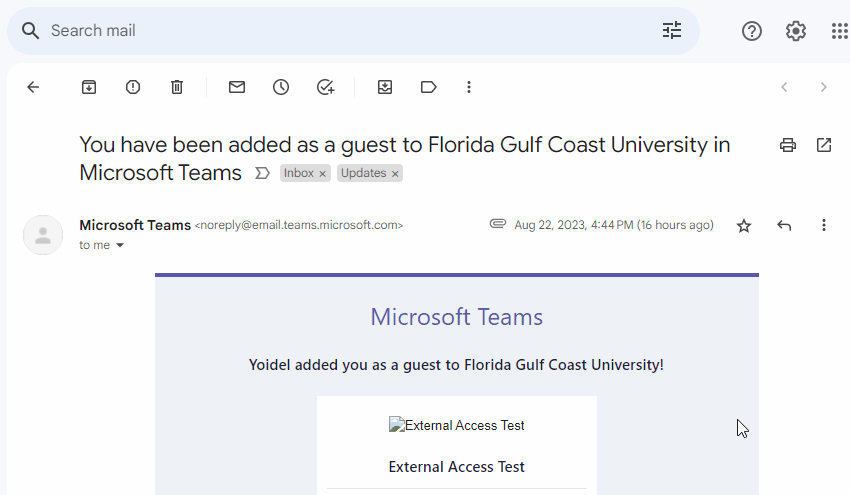Click the sender's profile avatar
850x495 pixels.
(x=43, y=235)
